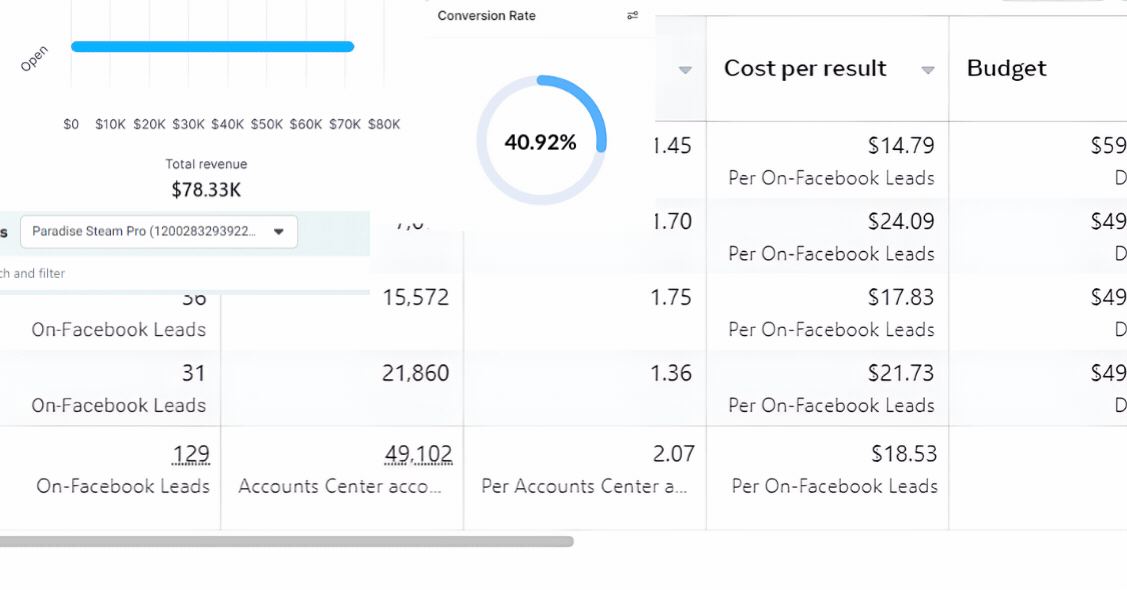Click the $78.33K total revenue value
Screen dimensions: 1127x590
(x=206, y=190)
